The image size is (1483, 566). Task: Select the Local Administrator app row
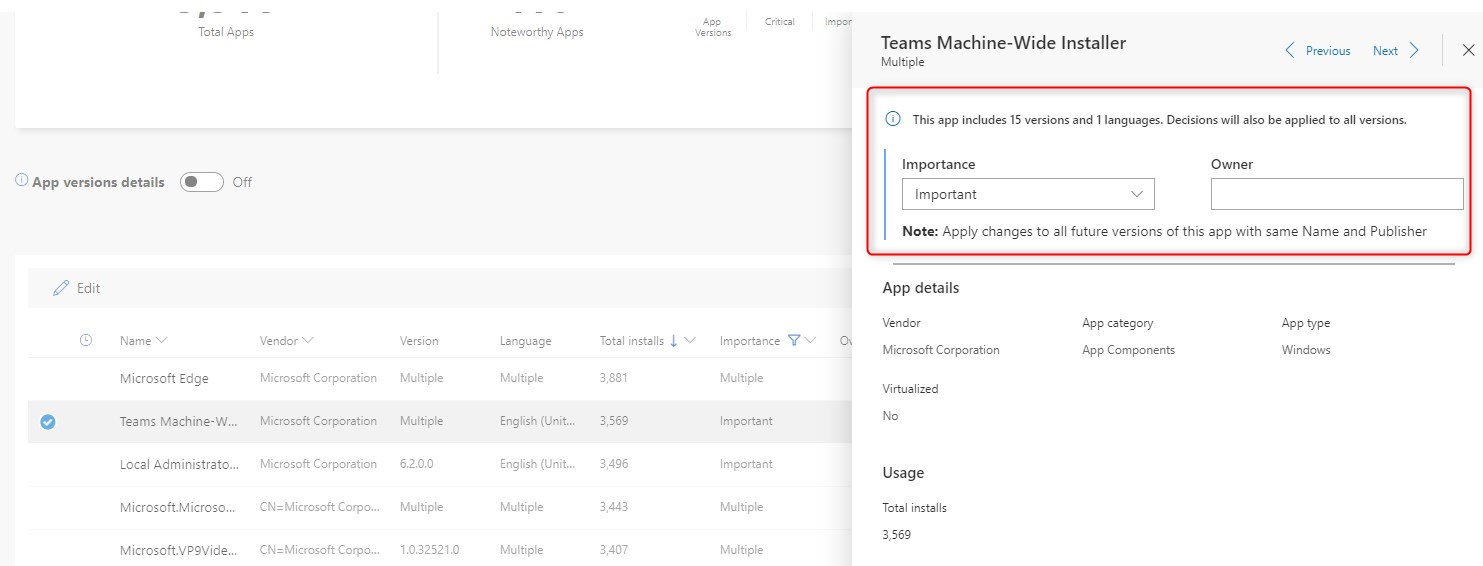[x=440, y=465]
